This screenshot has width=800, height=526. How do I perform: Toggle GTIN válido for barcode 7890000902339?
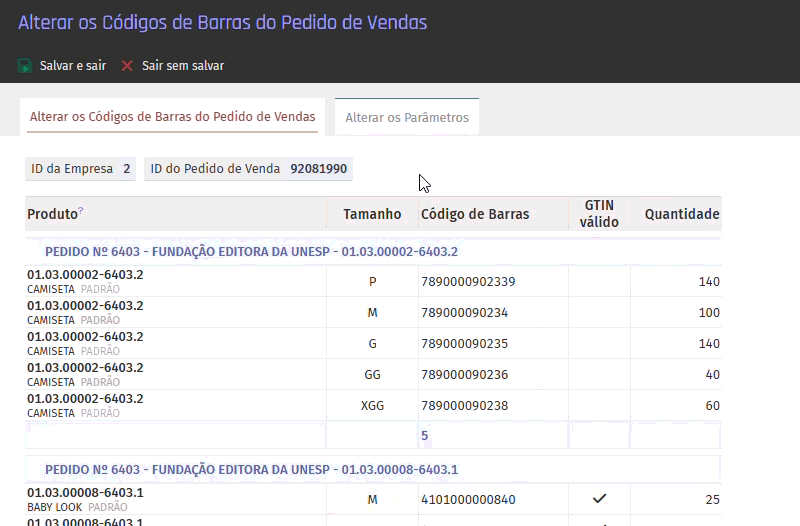pos(599,282)
